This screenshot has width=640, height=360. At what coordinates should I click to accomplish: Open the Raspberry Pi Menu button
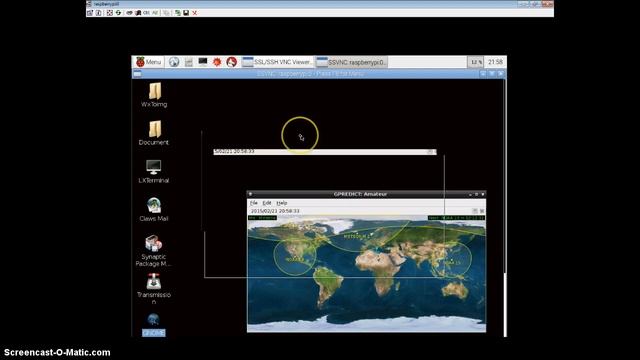click(149, 62)
